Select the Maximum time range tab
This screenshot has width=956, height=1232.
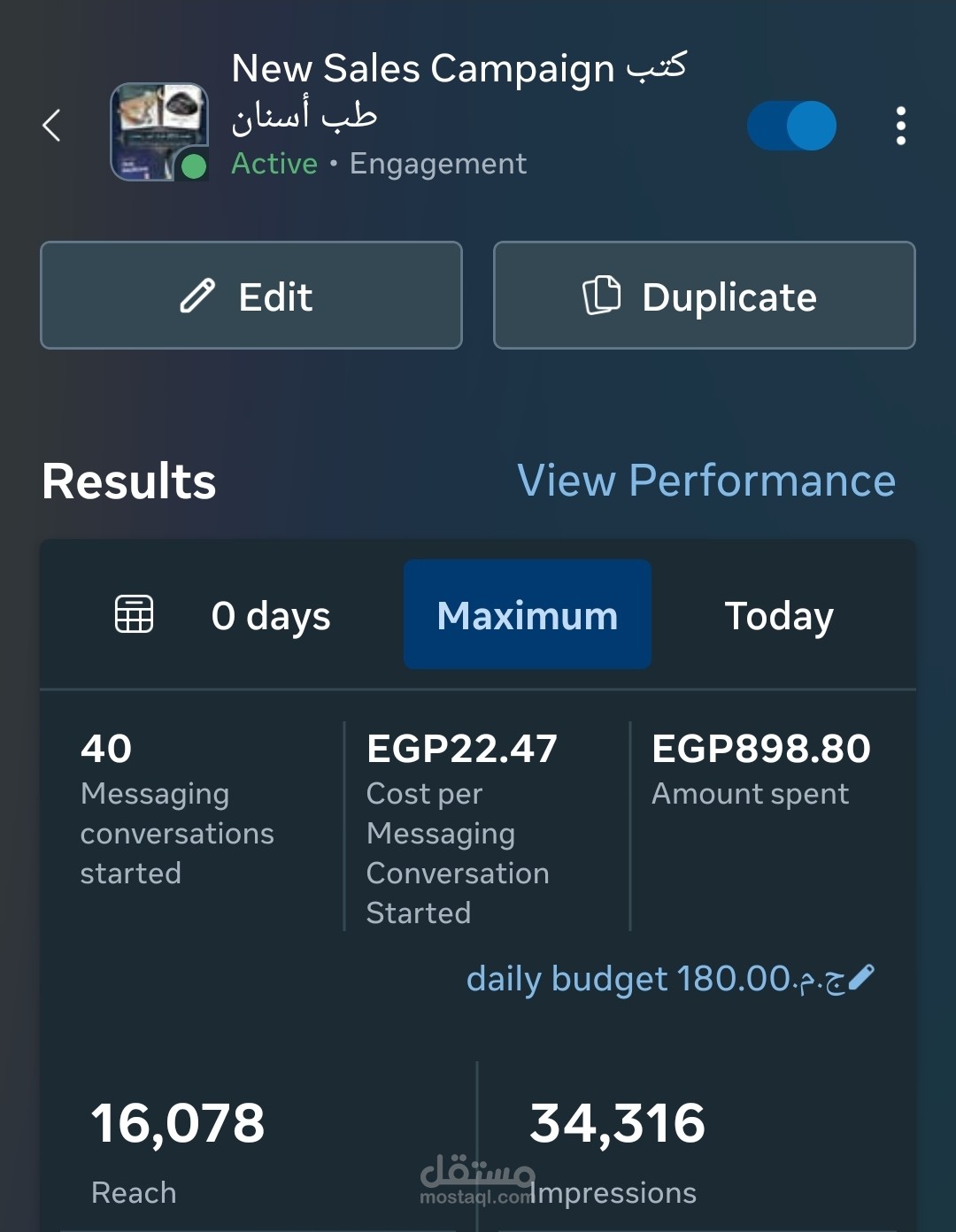click(x=528, y=615)
